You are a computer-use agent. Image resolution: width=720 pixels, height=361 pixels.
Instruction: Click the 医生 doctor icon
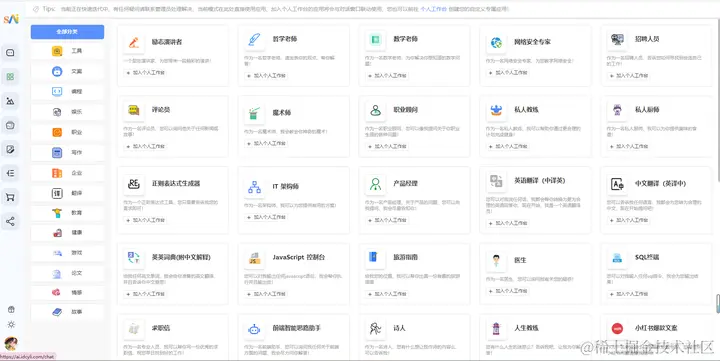click(x=496, y=260)
